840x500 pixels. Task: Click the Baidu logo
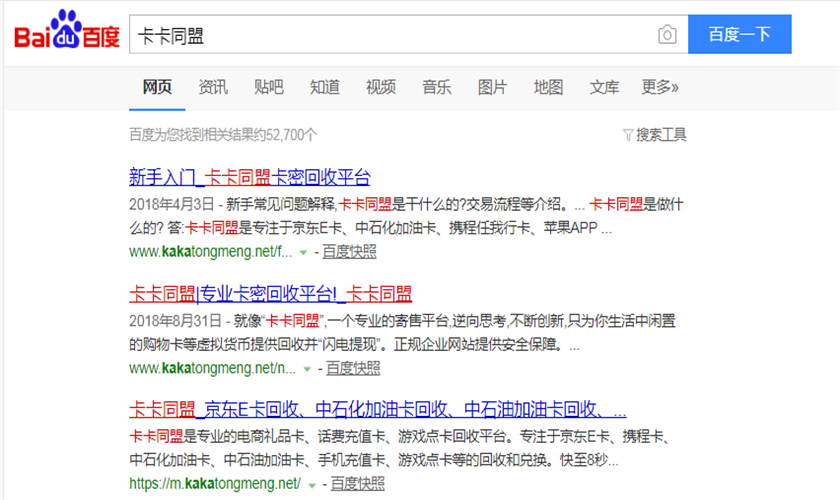pyautogui.click(x=67, y=30)
